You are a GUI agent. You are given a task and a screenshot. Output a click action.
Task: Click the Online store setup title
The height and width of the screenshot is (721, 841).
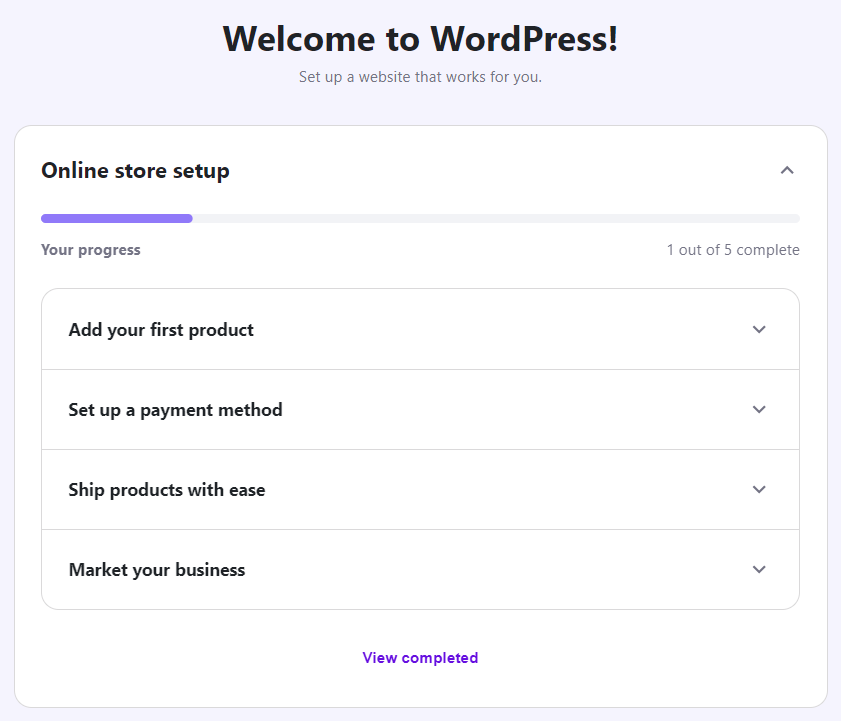pyautogui.click(x=134, y=170)
